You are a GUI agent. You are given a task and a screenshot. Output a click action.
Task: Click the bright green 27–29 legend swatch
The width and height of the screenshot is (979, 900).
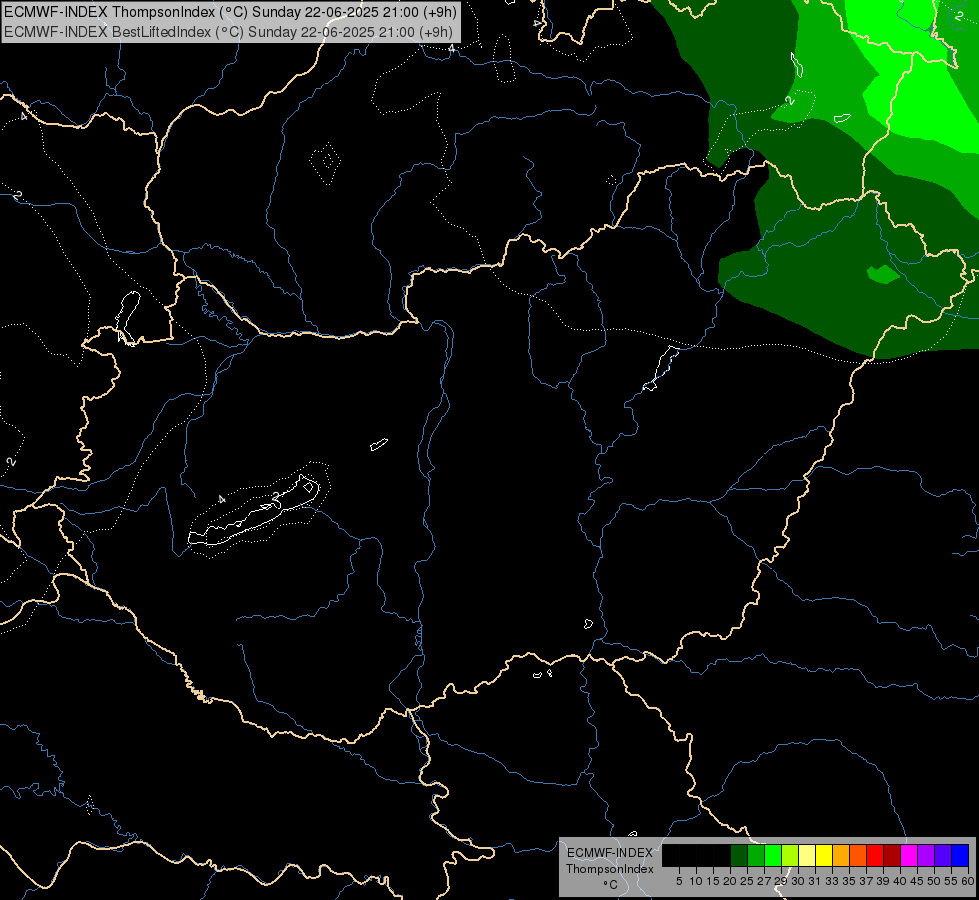(x=773, y=855)
